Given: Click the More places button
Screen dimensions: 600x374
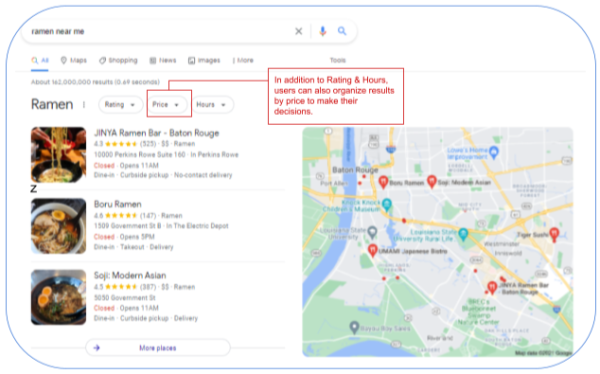Looking at the screenshot, I should point(158,348).
